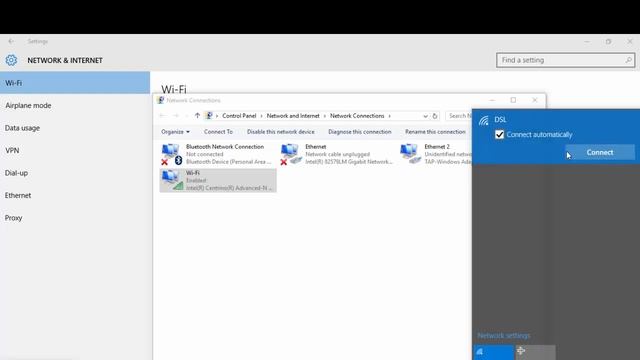
Task: Close the Network Connections window
Action: pyautogui.click(x=535, y=100)
